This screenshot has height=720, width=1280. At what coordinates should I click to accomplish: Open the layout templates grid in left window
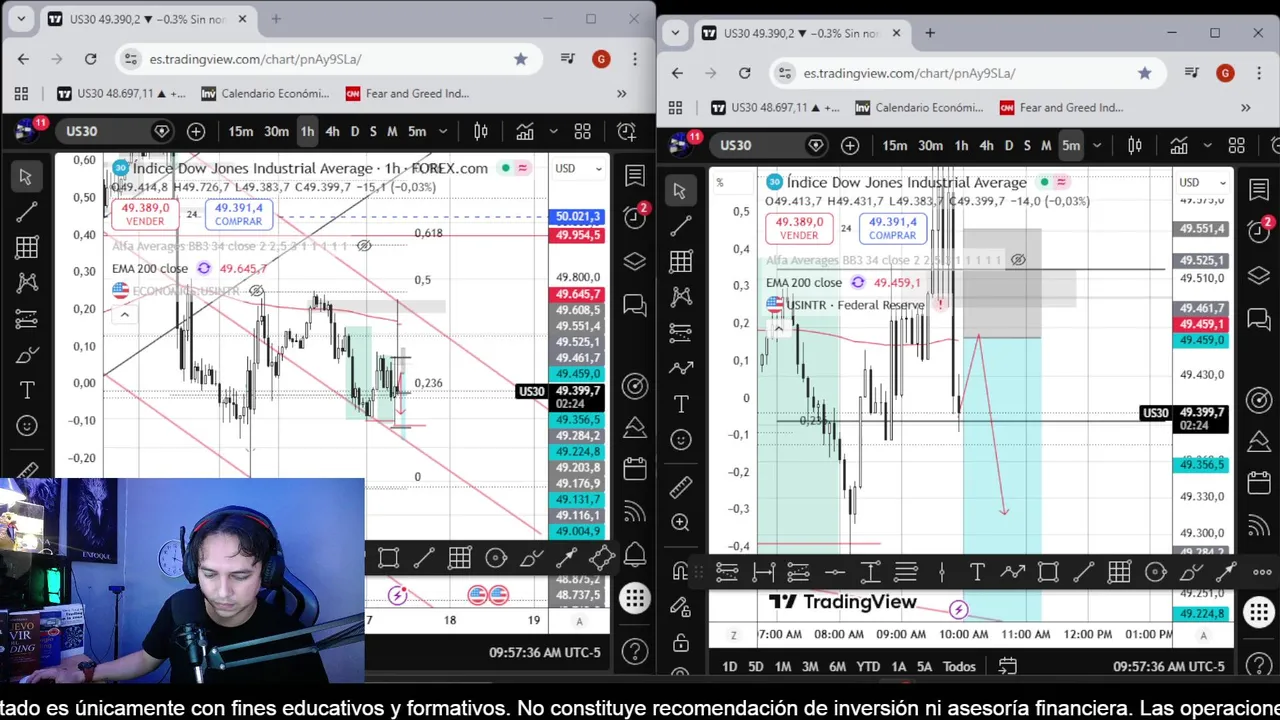(582, 131)
